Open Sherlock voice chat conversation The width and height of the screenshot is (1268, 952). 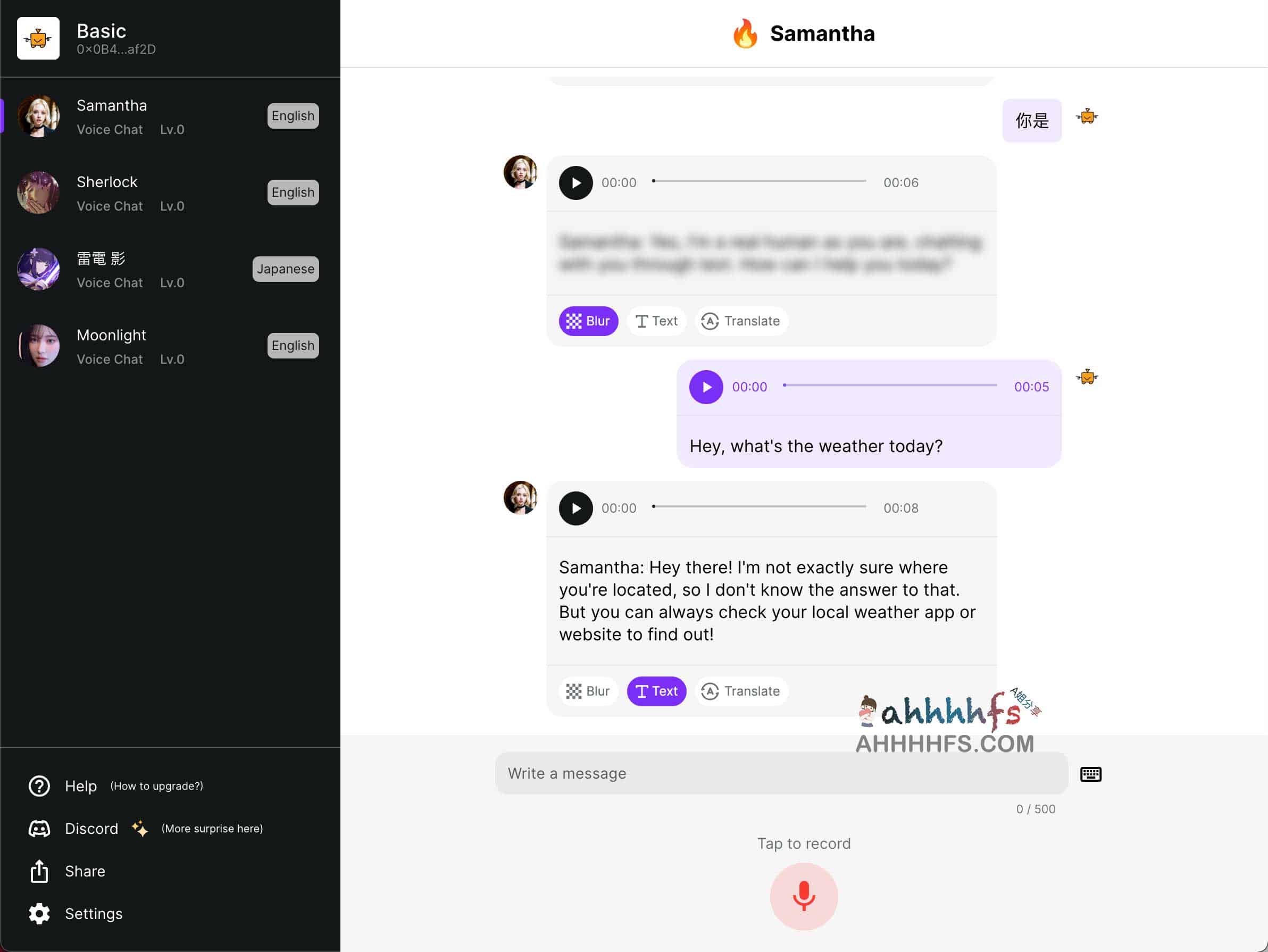click(x=170, y=192)
